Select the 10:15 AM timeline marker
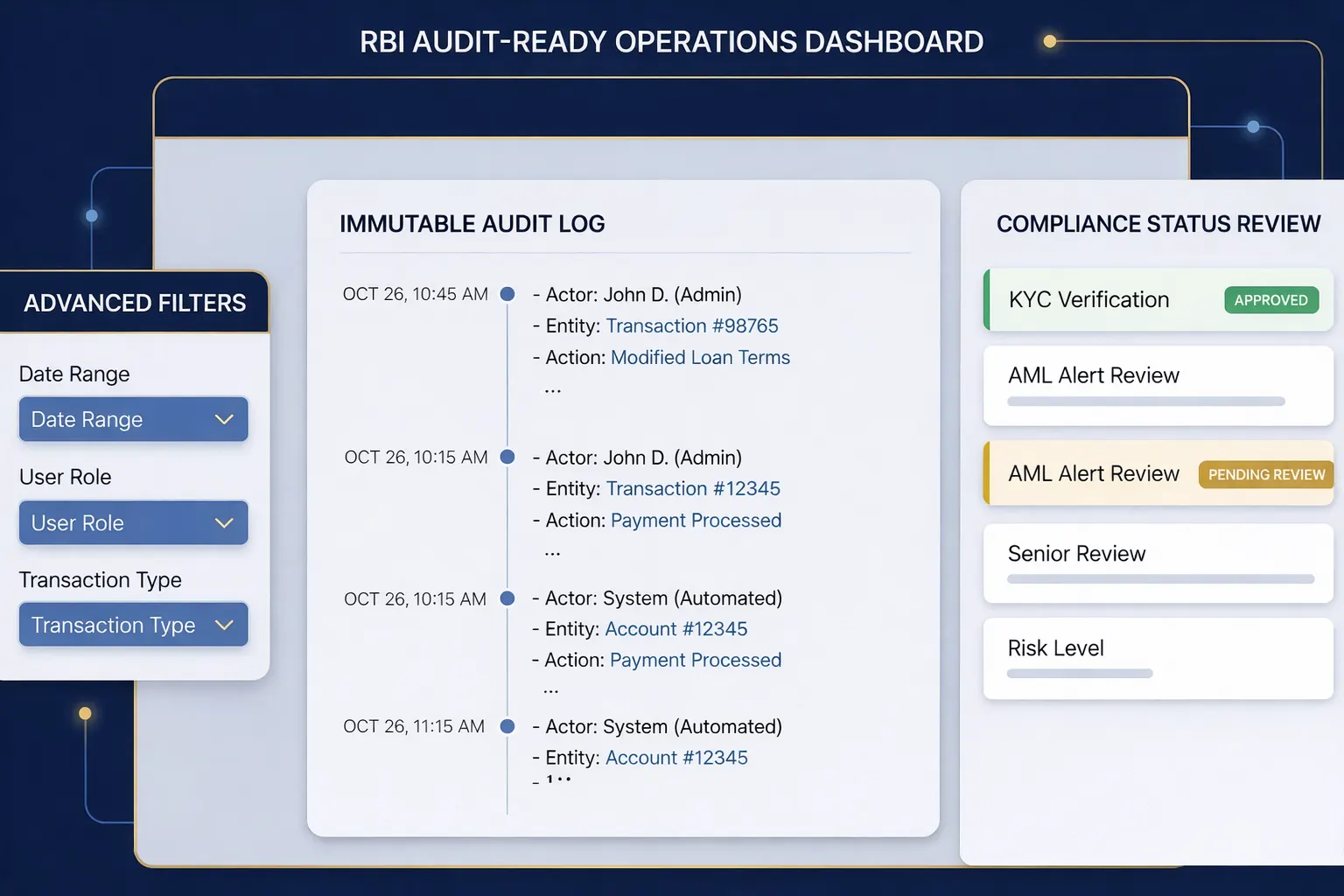 (x=507, y=457)
